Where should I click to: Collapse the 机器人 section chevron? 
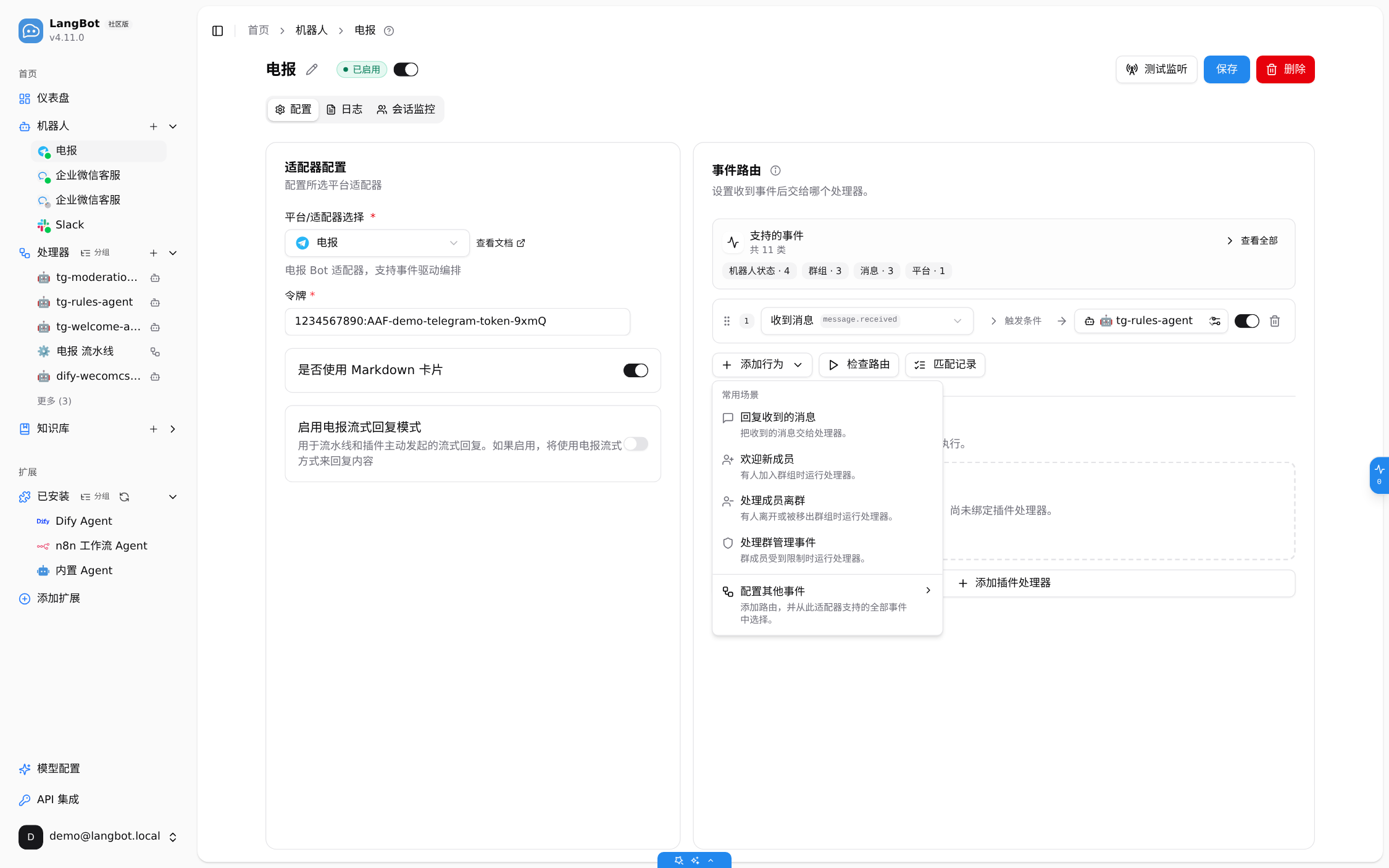(x=173, y=127)
